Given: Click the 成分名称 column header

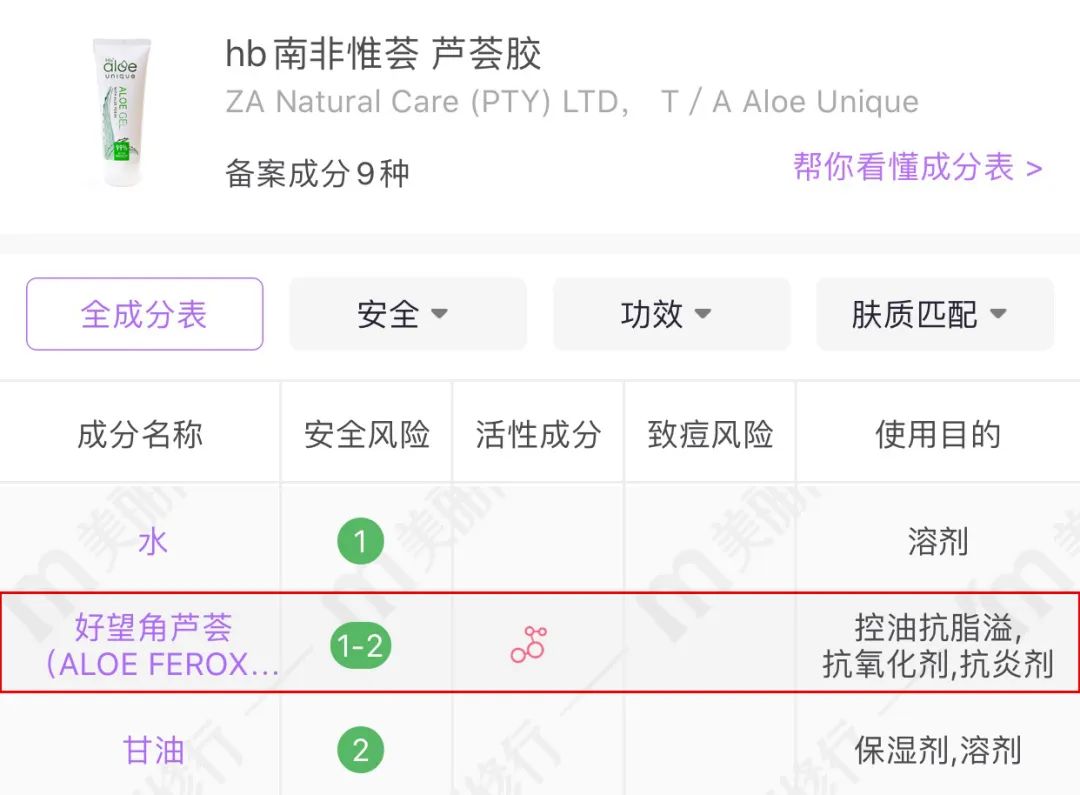Looking at the screenshot, I should [140, 435].
